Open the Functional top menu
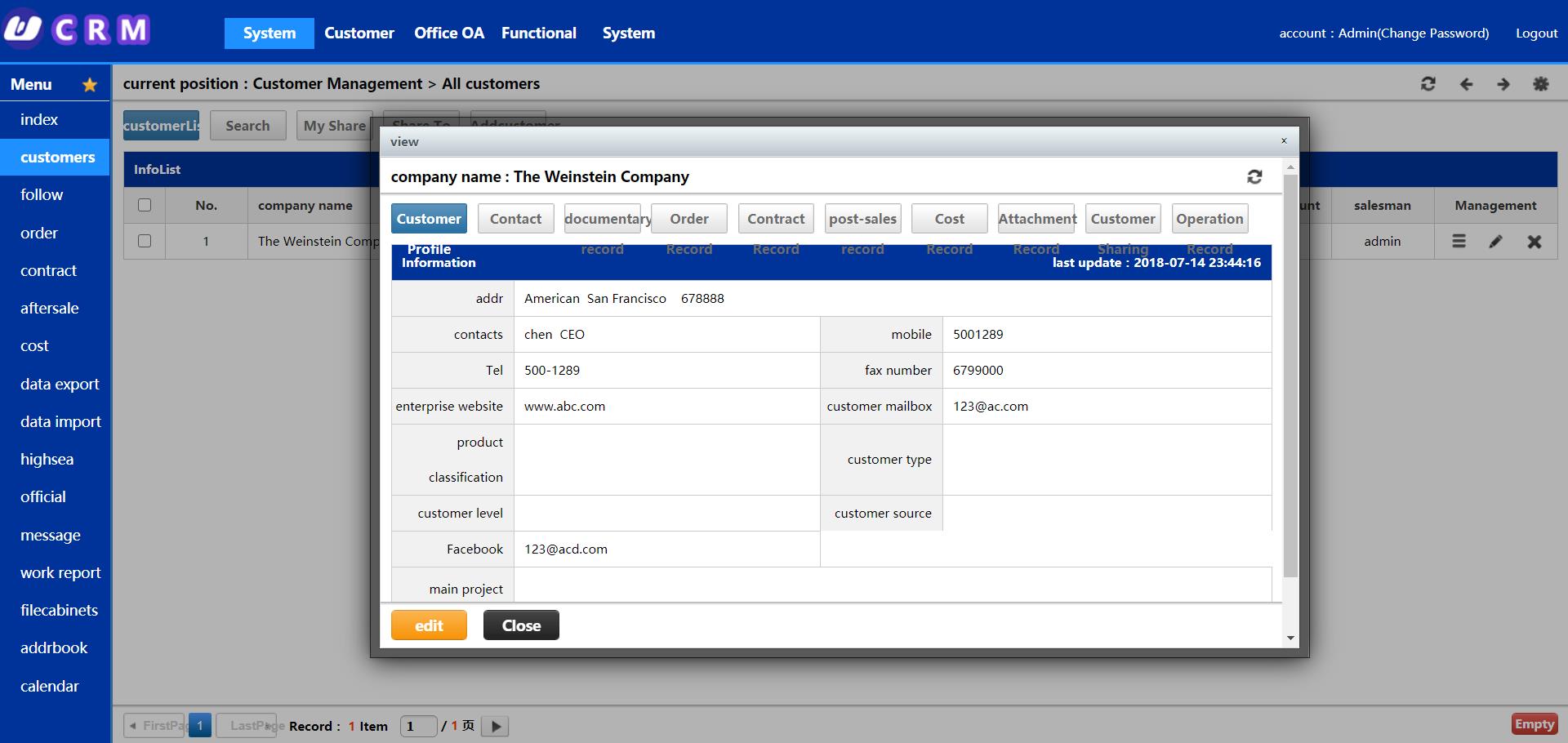 539,33
